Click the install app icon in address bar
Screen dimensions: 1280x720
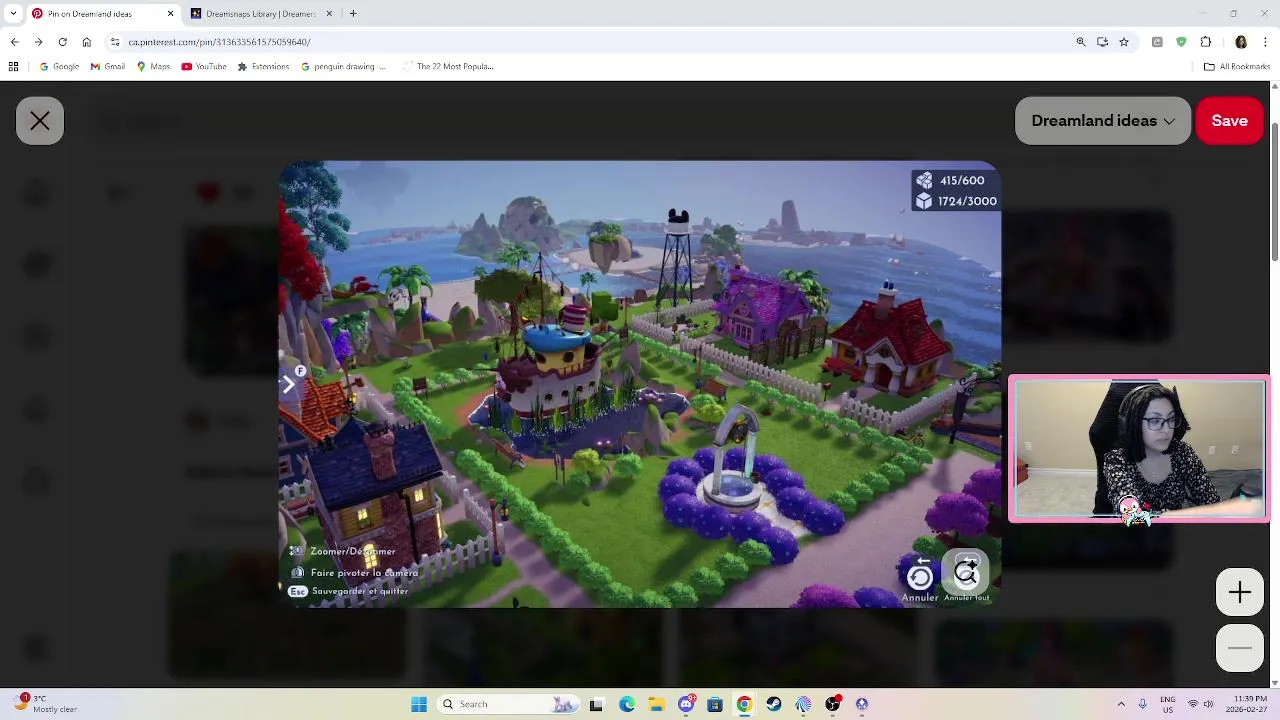click(x=1102, y=42)
